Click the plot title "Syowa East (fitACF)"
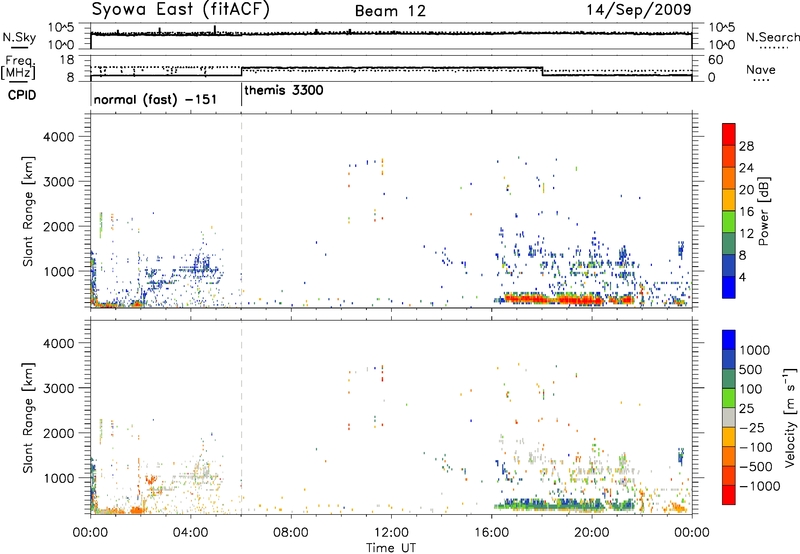800x554 pixels. coord(181,10)
